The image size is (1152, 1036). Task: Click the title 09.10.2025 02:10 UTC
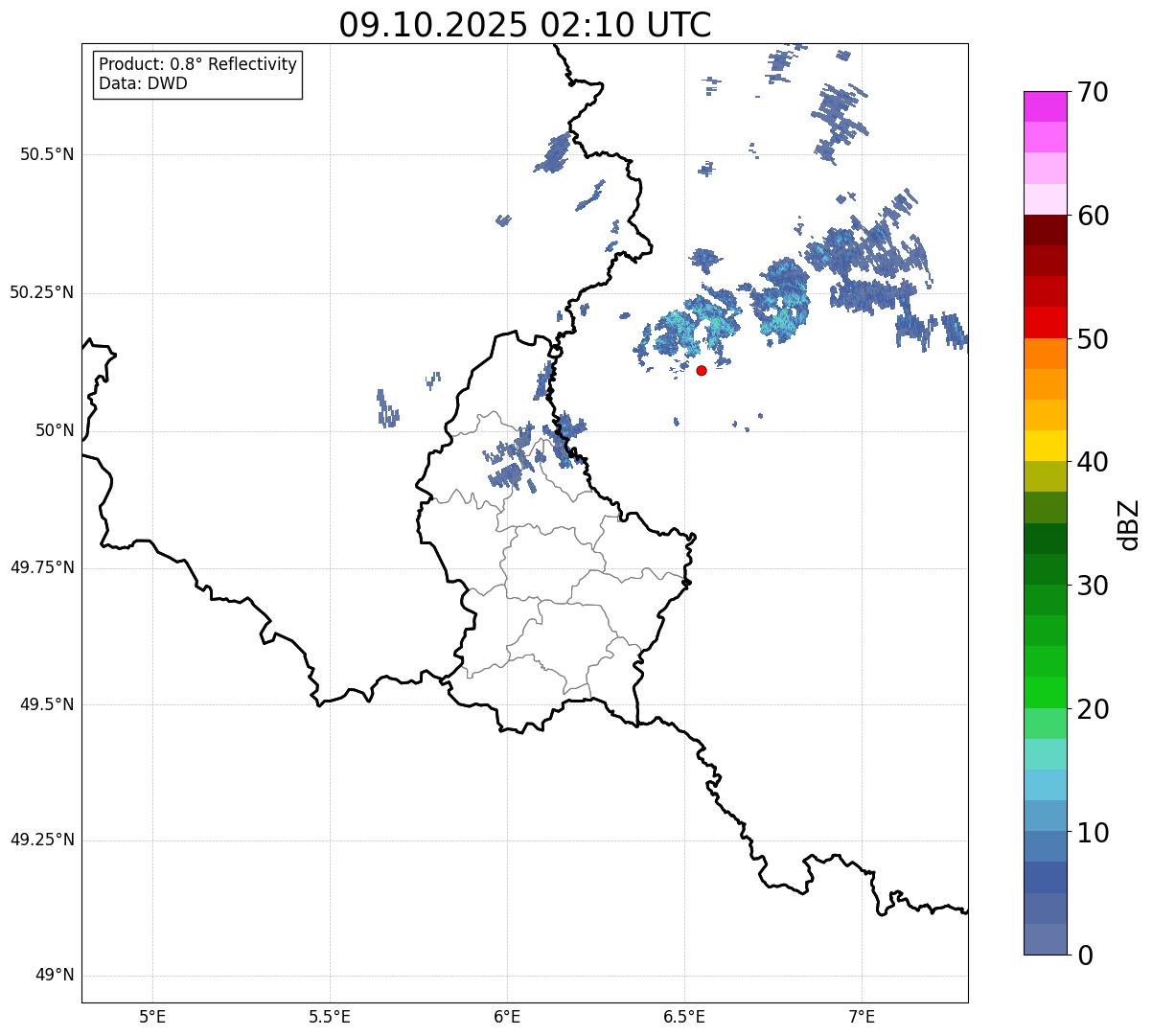525,24
